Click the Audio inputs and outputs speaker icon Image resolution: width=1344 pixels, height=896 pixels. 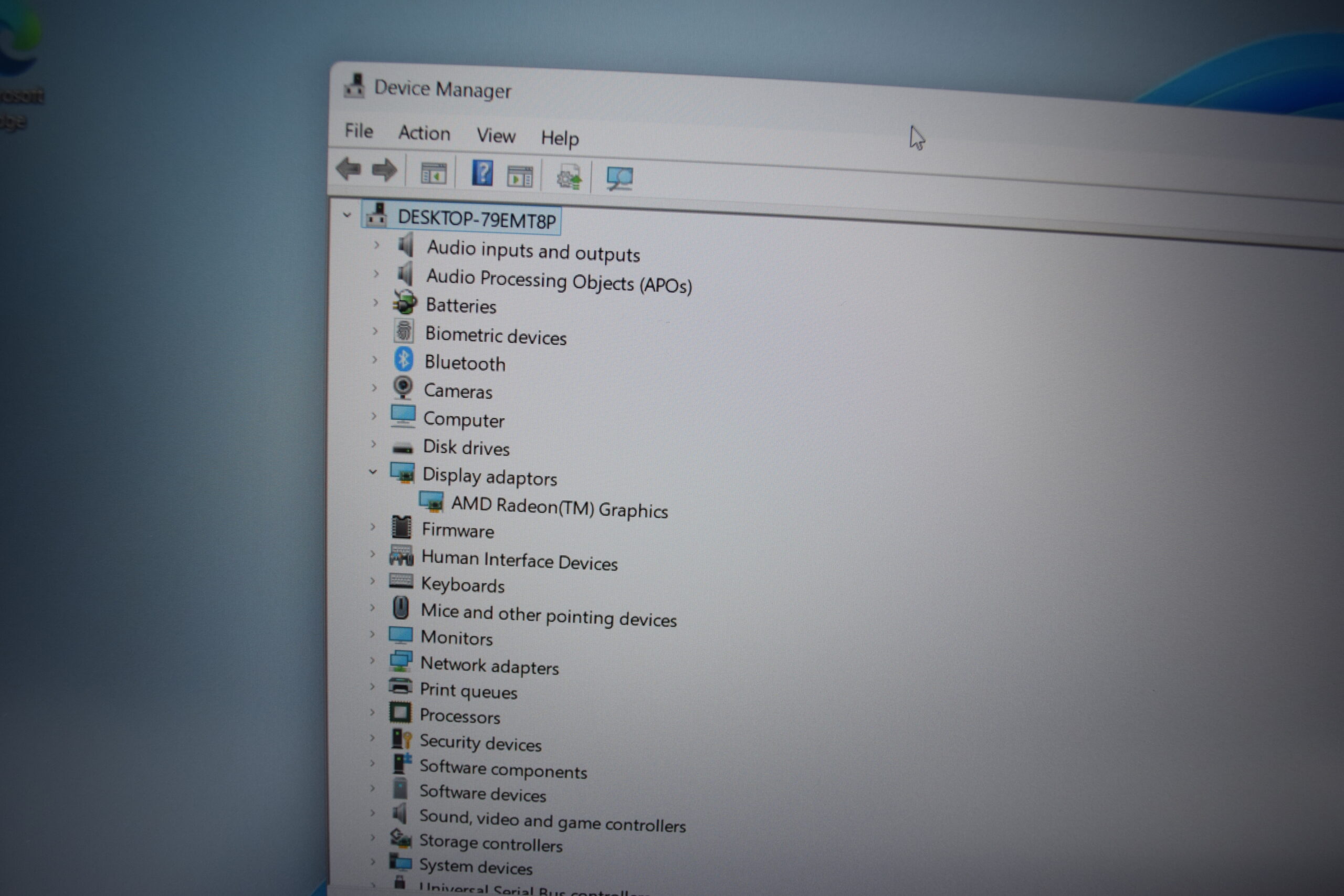click(406, 245)
